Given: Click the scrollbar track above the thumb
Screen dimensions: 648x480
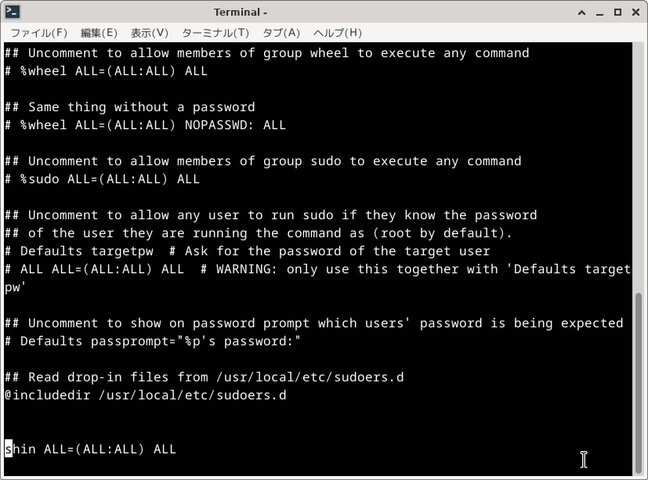Looking at the screenshot, I should [x=640, y=160].
